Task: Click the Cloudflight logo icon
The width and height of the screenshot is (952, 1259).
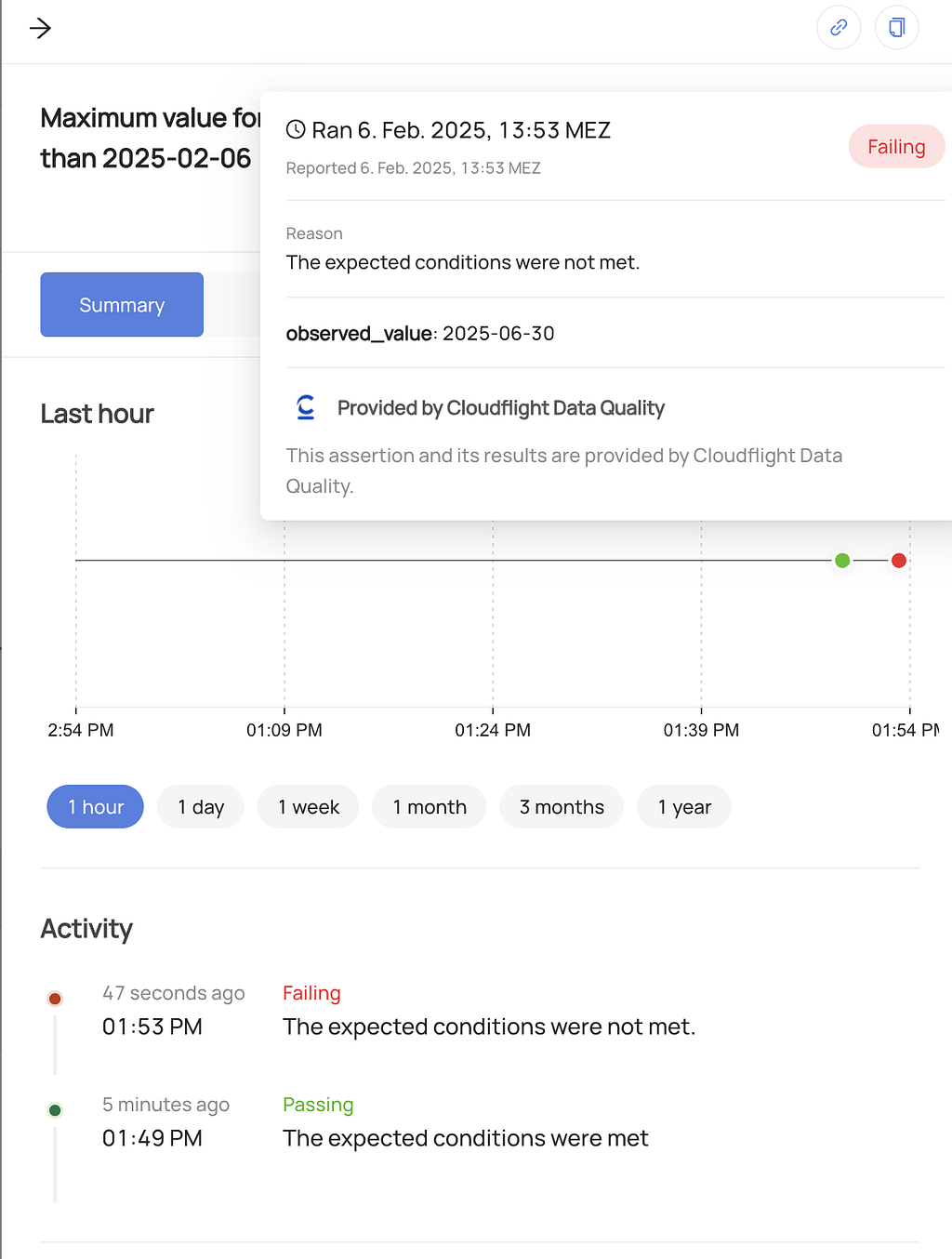Action: click(306, 407)
